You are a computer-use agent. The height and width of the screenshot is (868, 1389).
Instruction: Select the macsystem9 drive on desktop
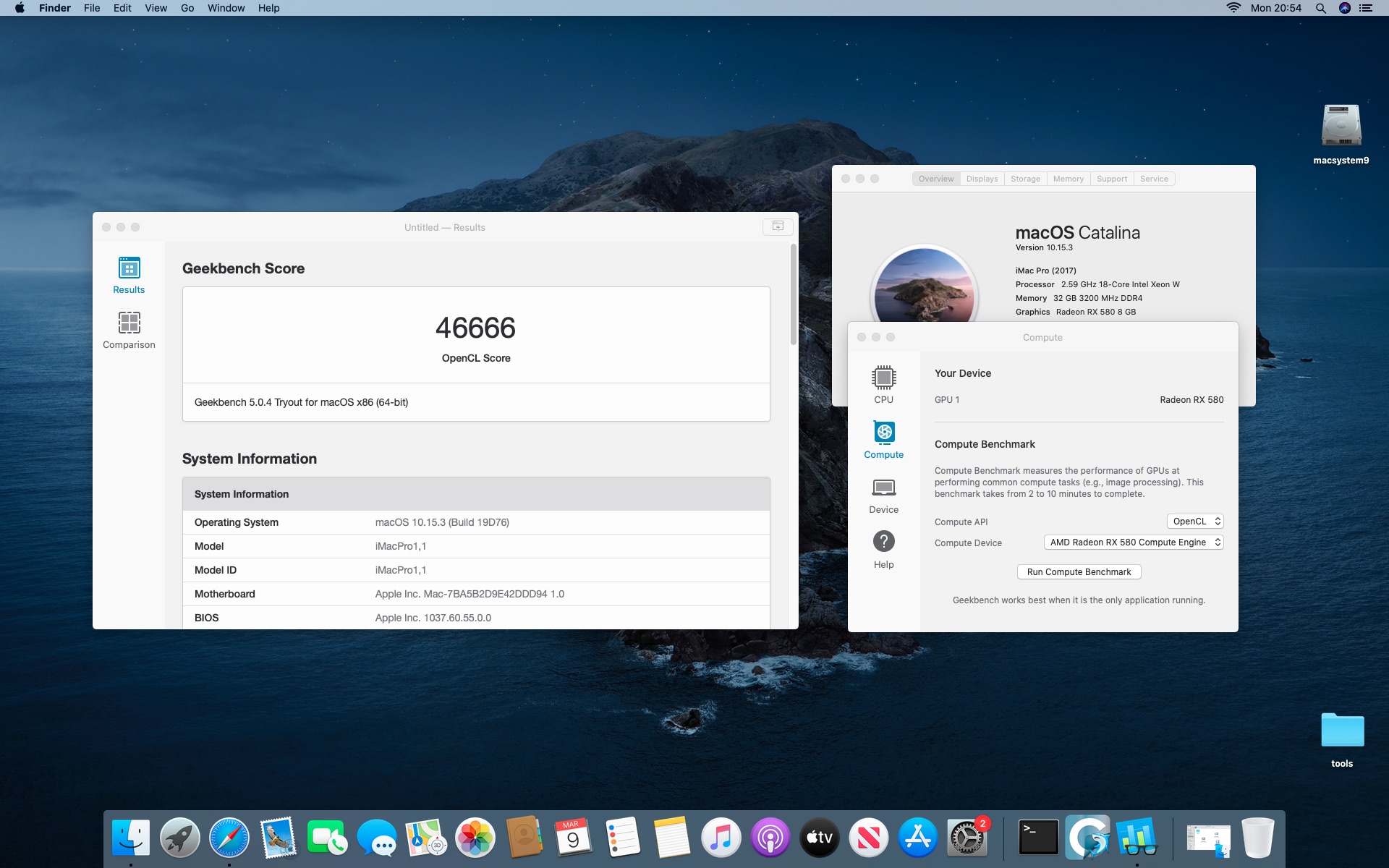pos(1341,127)
